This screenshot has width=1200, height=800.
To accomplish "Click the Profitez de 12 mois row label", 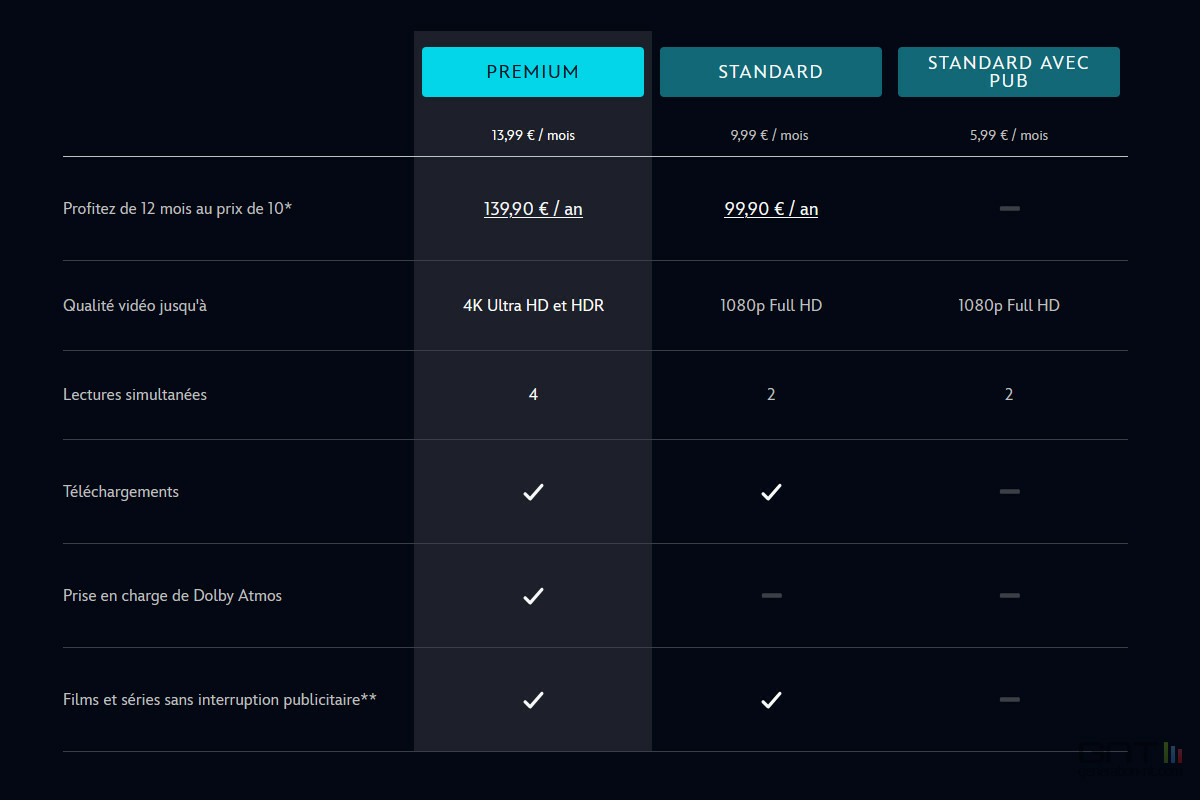I will (x=177, y=208).
